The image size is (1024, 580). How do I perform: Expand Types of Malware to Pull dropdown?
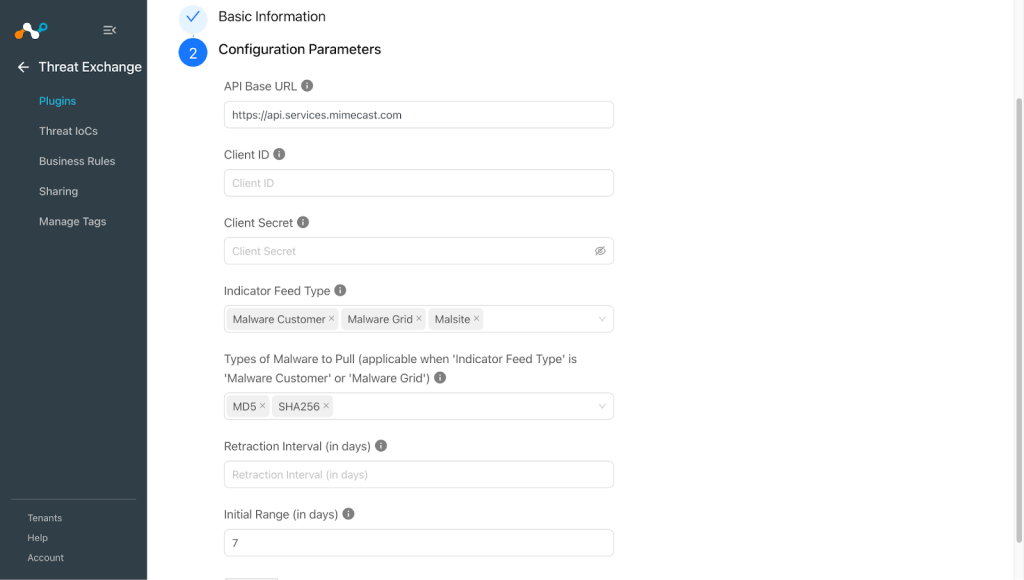(x=602, y=406)
